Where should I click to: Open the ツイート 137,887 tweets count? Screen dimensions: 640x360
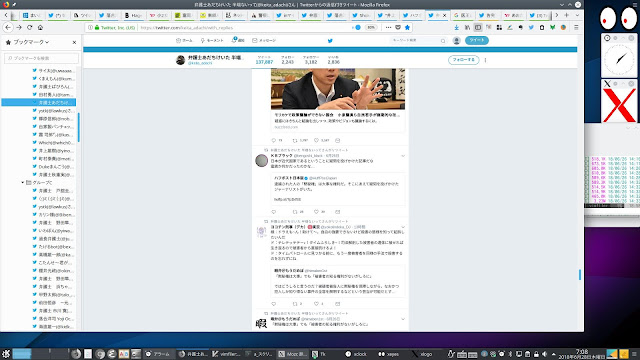(x=264, y=60)
